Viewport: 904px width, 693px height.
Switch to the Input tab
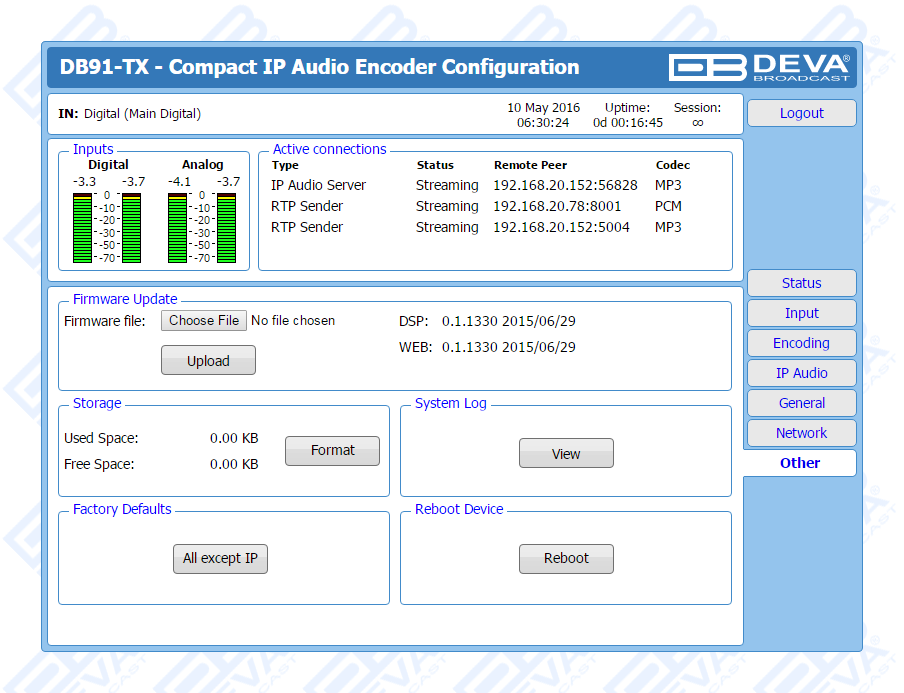click(x=801, y=313)
